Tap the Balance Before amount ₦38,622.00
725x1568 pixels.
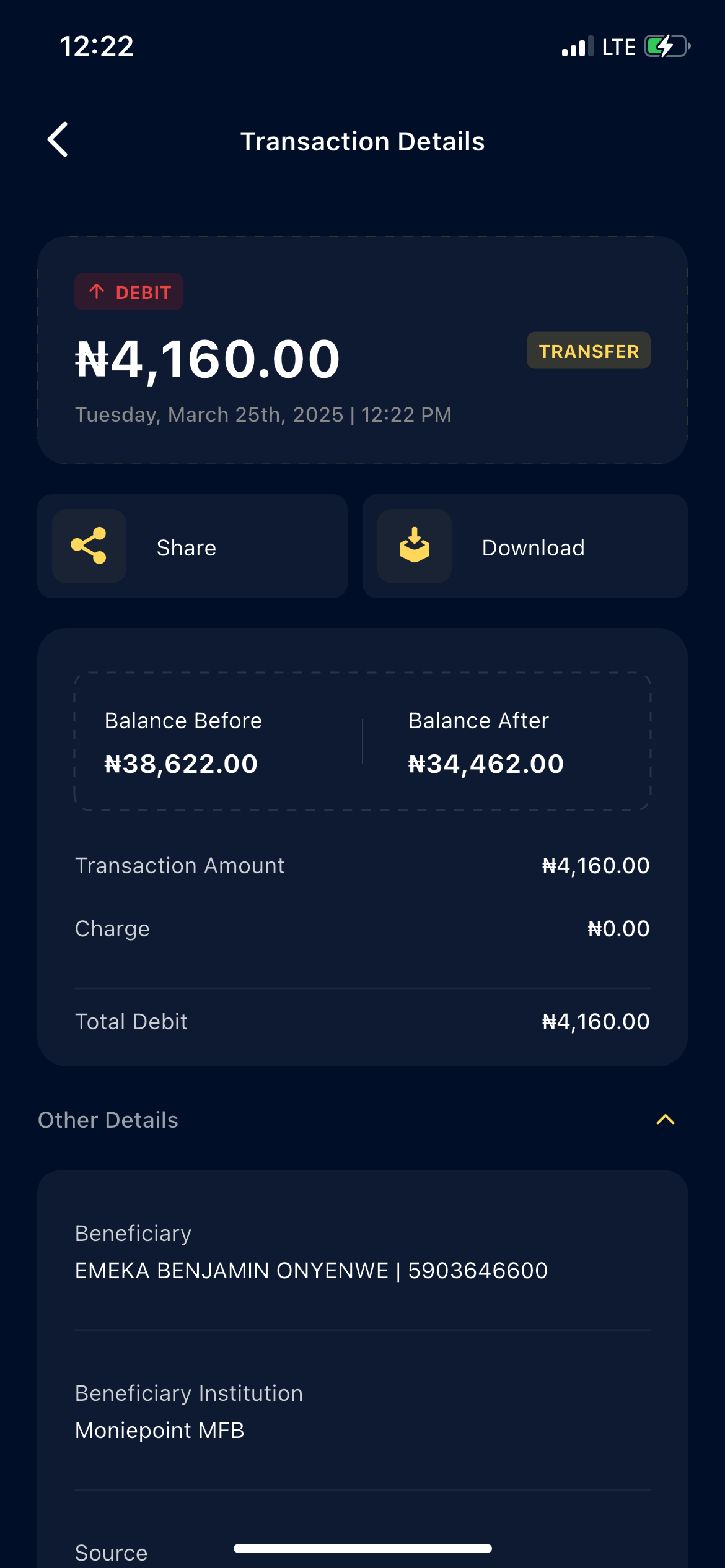pos(181,764)
